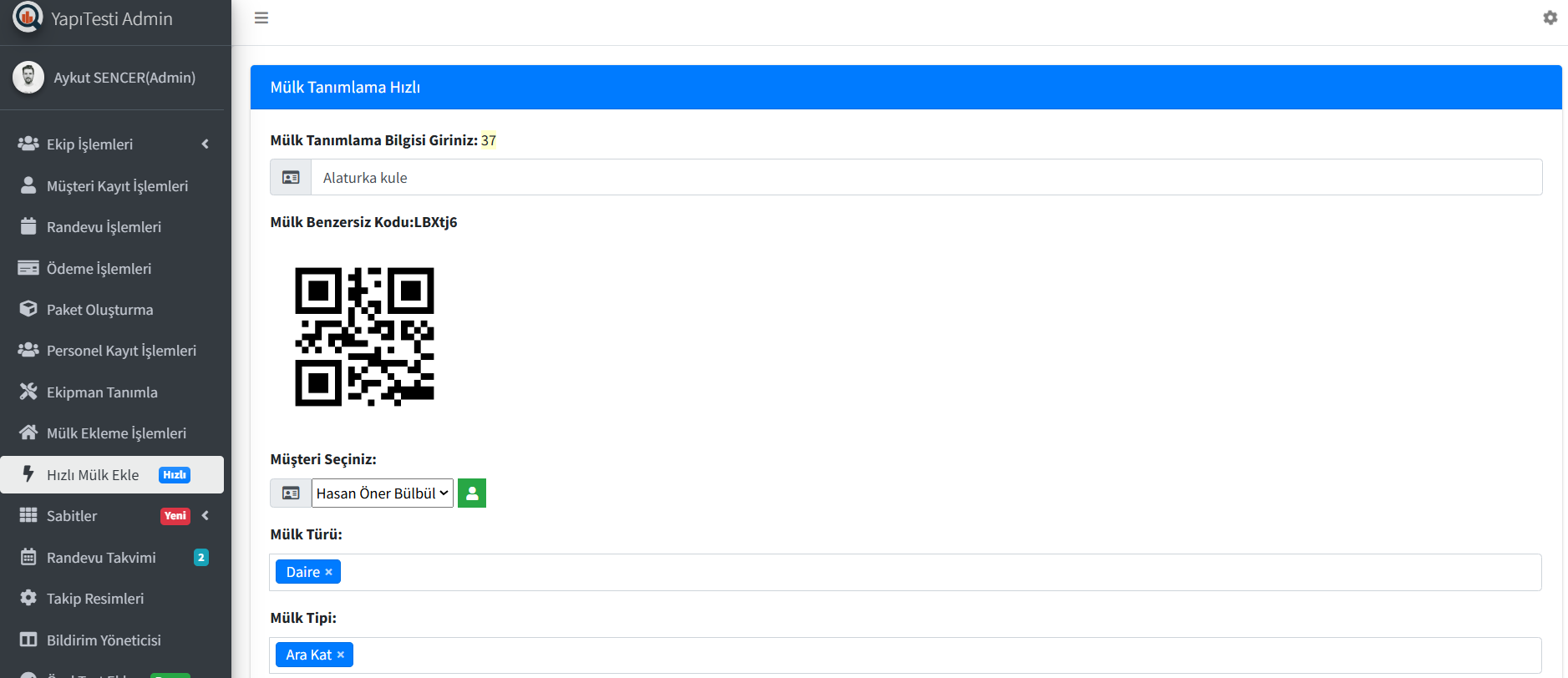1568x678 pixels.
Task: Select Hızlı Mülk Ekle menu entry
Action: pos(113,474)
